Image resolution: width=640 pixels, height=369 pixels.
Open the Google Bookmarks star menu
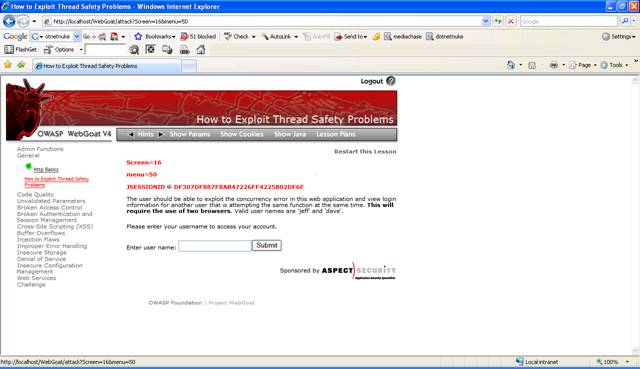[154, 36]
